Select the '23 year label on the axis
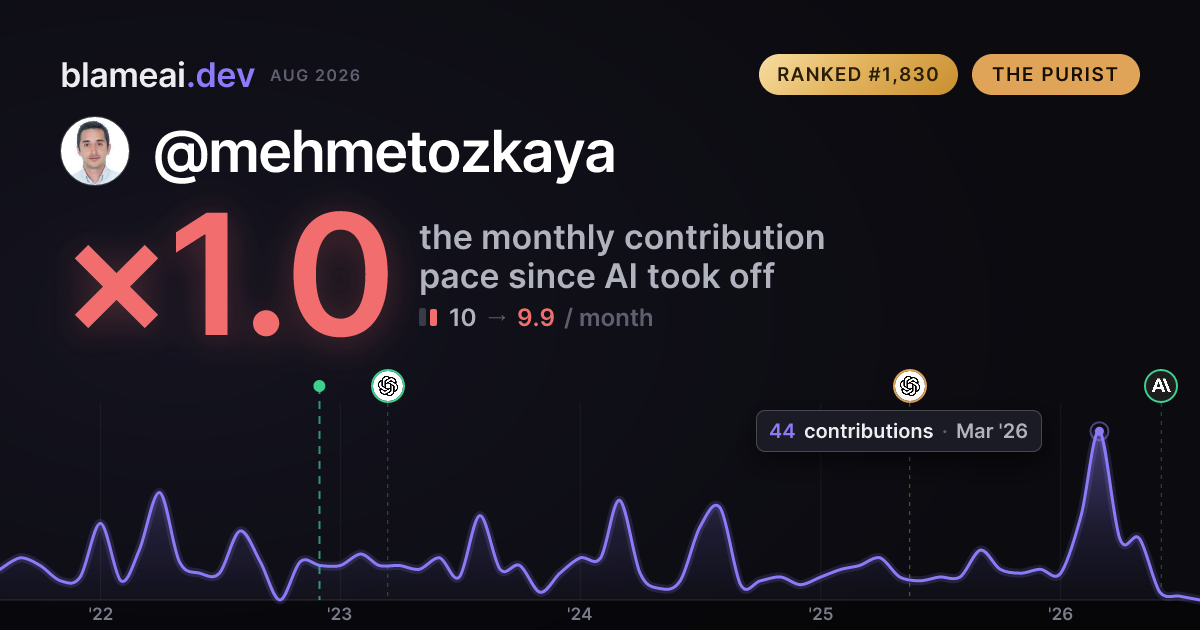The height and width of the screenshot is (630, 1200). (x=340, y=614)
